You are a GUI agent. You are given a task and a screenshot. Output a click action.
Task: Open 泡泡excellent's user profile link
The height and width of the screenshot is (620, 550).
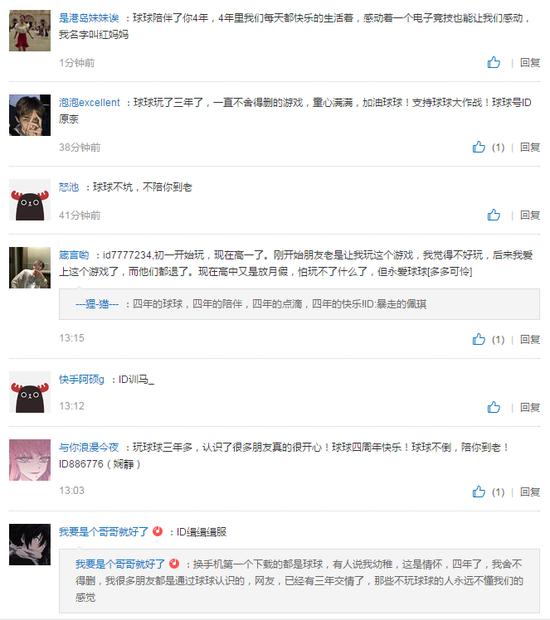click(89, 103)
